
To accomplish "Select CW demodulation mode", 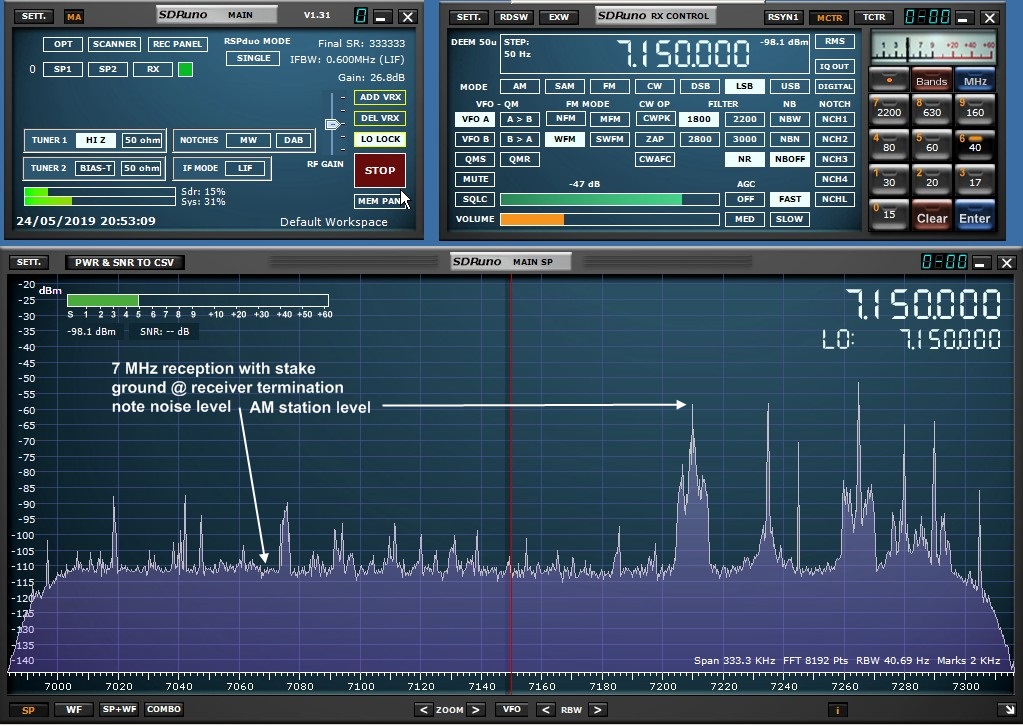I will pyautogui.click(x=654, y=86).
